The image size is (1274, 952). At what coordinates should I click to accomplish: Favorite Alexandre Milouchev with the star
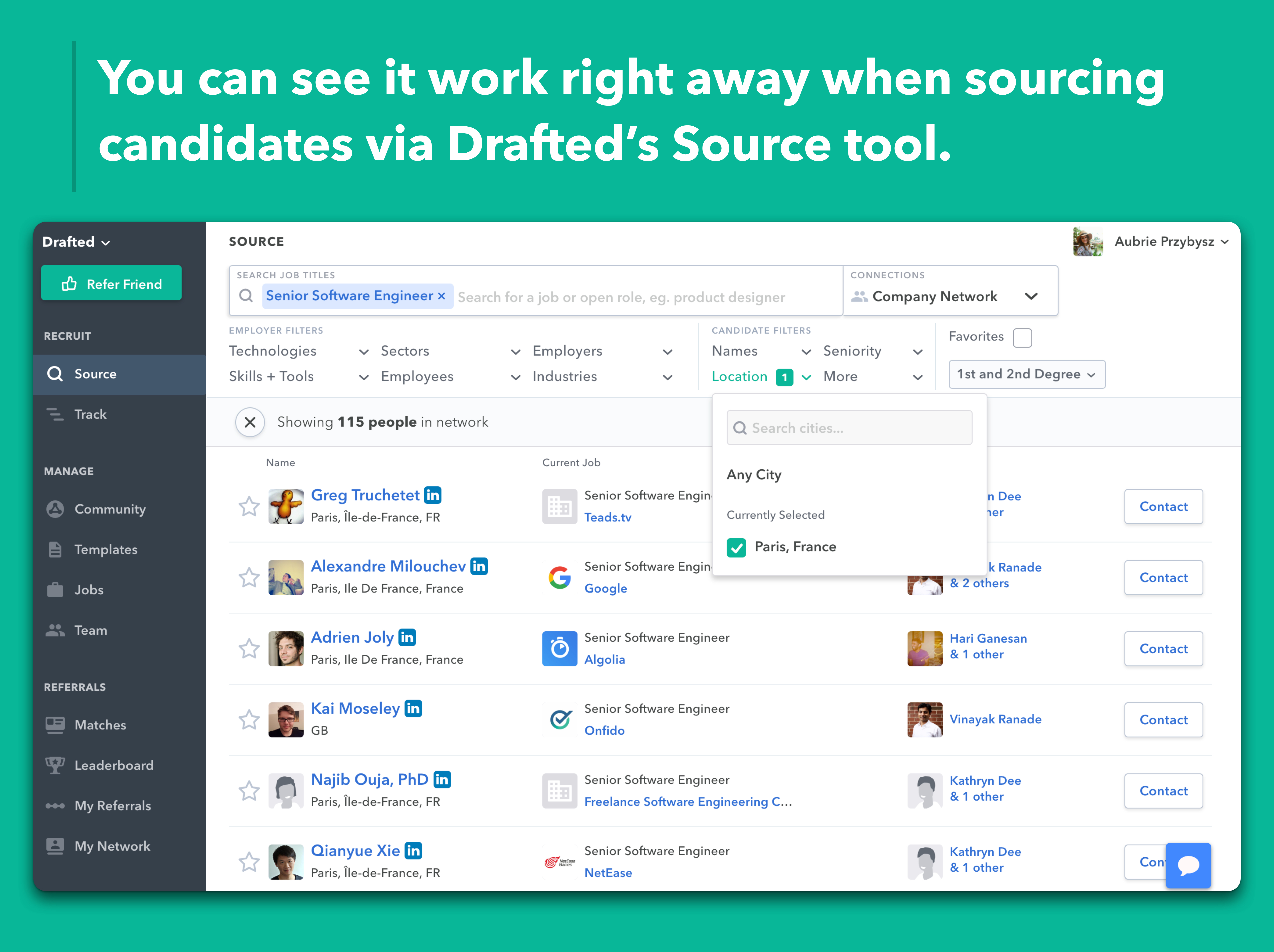tap(249, 578)
